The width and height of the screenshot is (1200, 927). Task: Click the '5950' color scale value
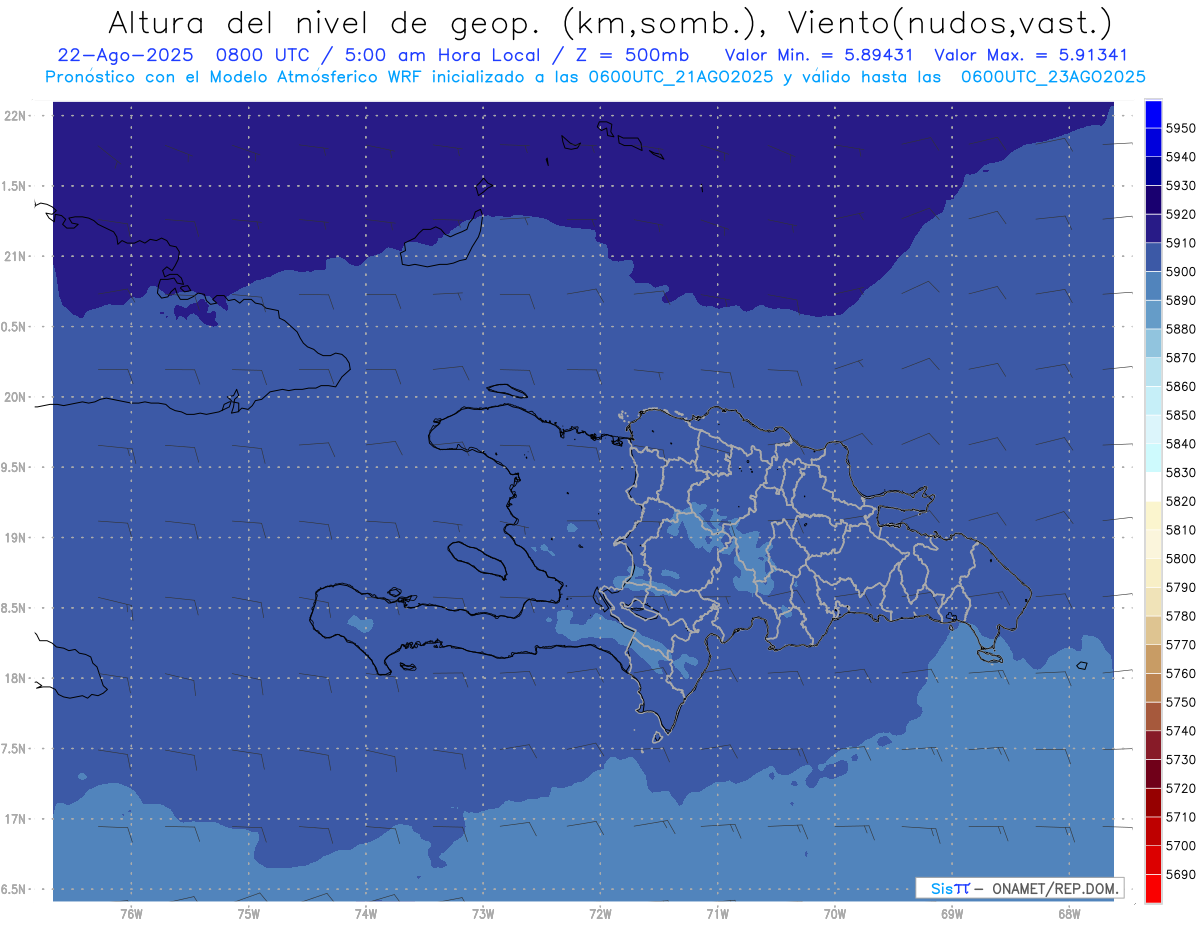click(1181, 128)
